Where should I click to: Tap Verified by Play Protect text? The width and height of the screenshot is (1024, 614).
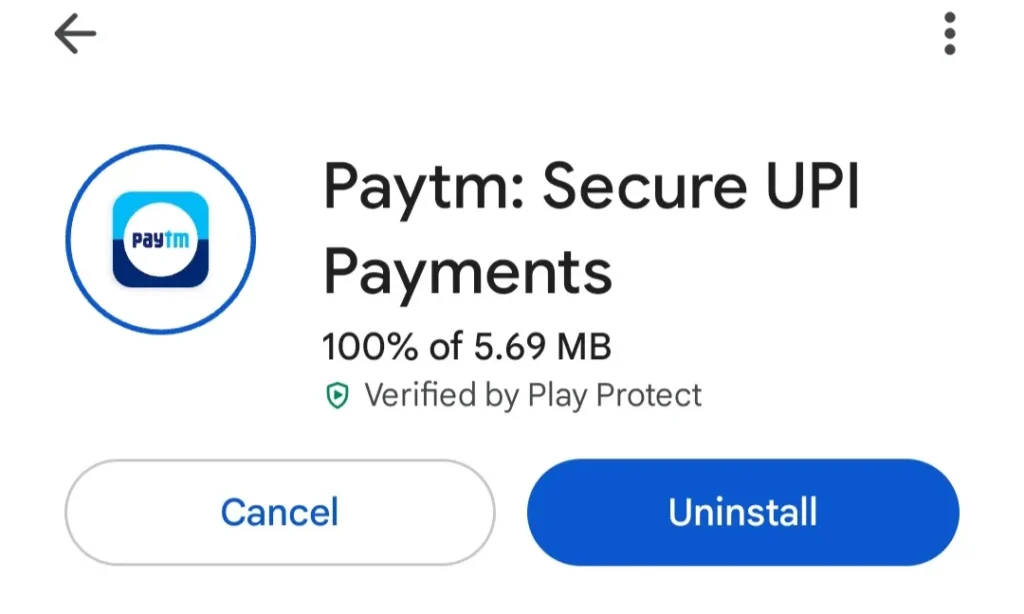tap(534, 395)
